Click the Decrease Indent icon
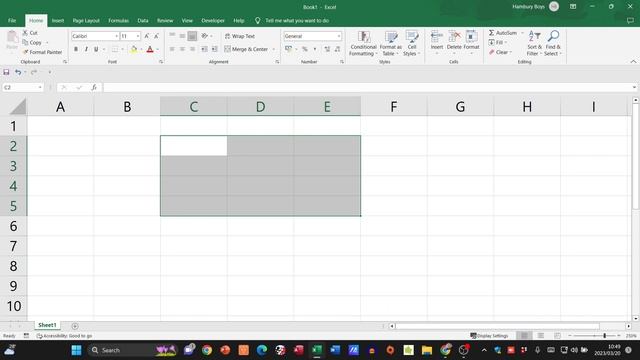The width and height of the screenshot is (640, 360). pos(204,49)
